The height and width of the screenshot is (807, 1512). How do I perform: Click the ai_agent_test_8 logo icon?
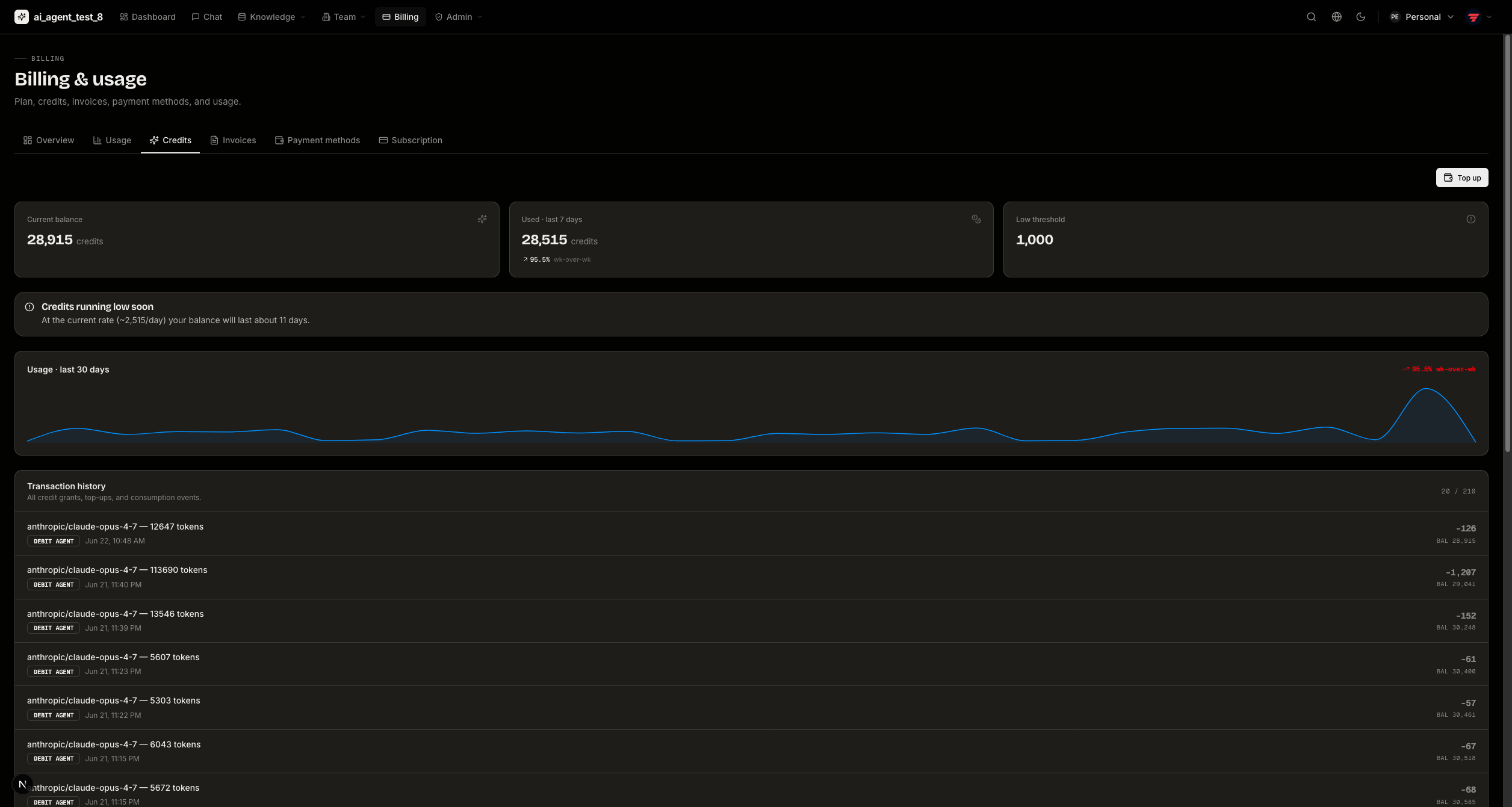[22, 17]
